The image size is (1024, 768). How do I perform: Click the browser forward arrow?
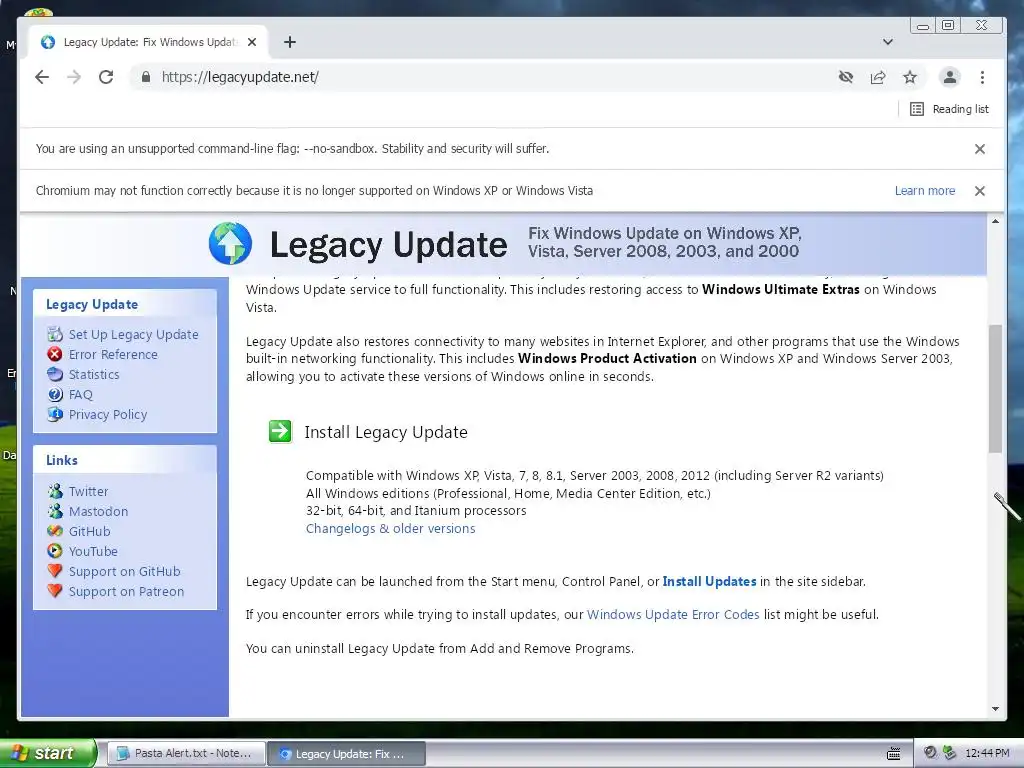pyautogui.click(x=74, y=77)
